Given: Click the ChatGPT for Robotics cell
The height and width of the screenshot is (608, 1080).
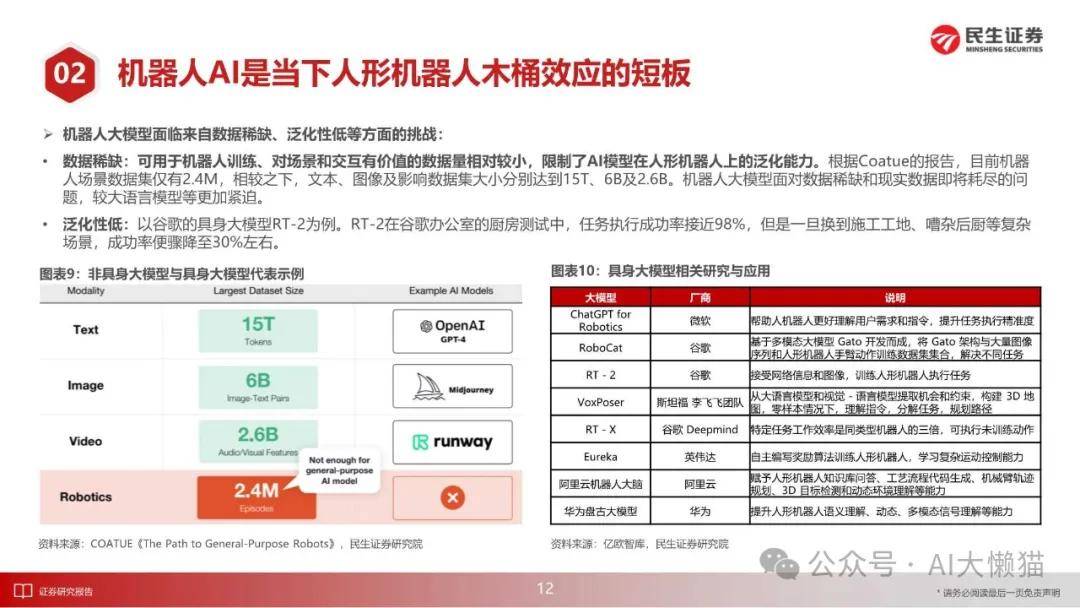Looking at the screenshot, I should pyautogui.click(x=601, y=320).
